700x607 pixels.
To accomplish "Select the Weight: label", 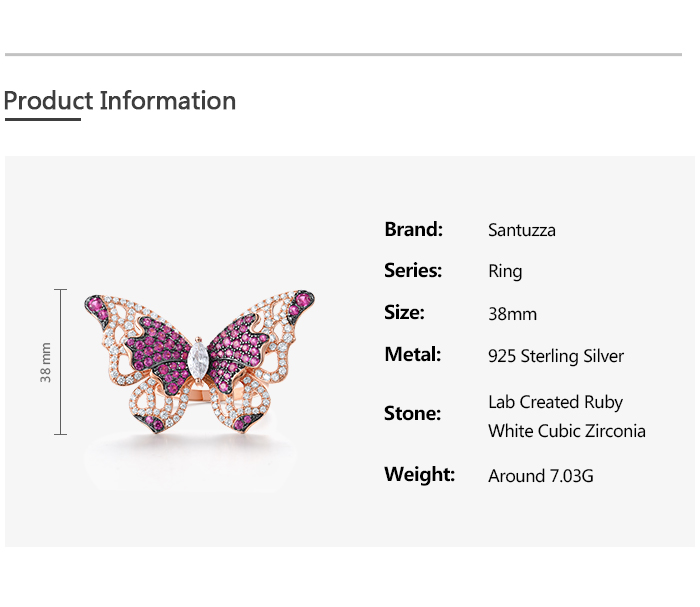I will point(419,474).
